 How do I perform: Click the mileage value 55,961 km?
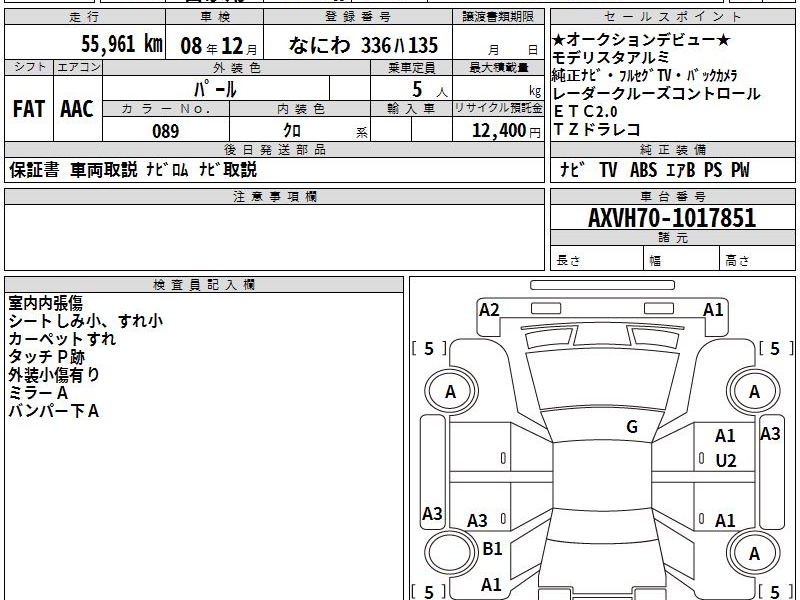click(121, 44)
